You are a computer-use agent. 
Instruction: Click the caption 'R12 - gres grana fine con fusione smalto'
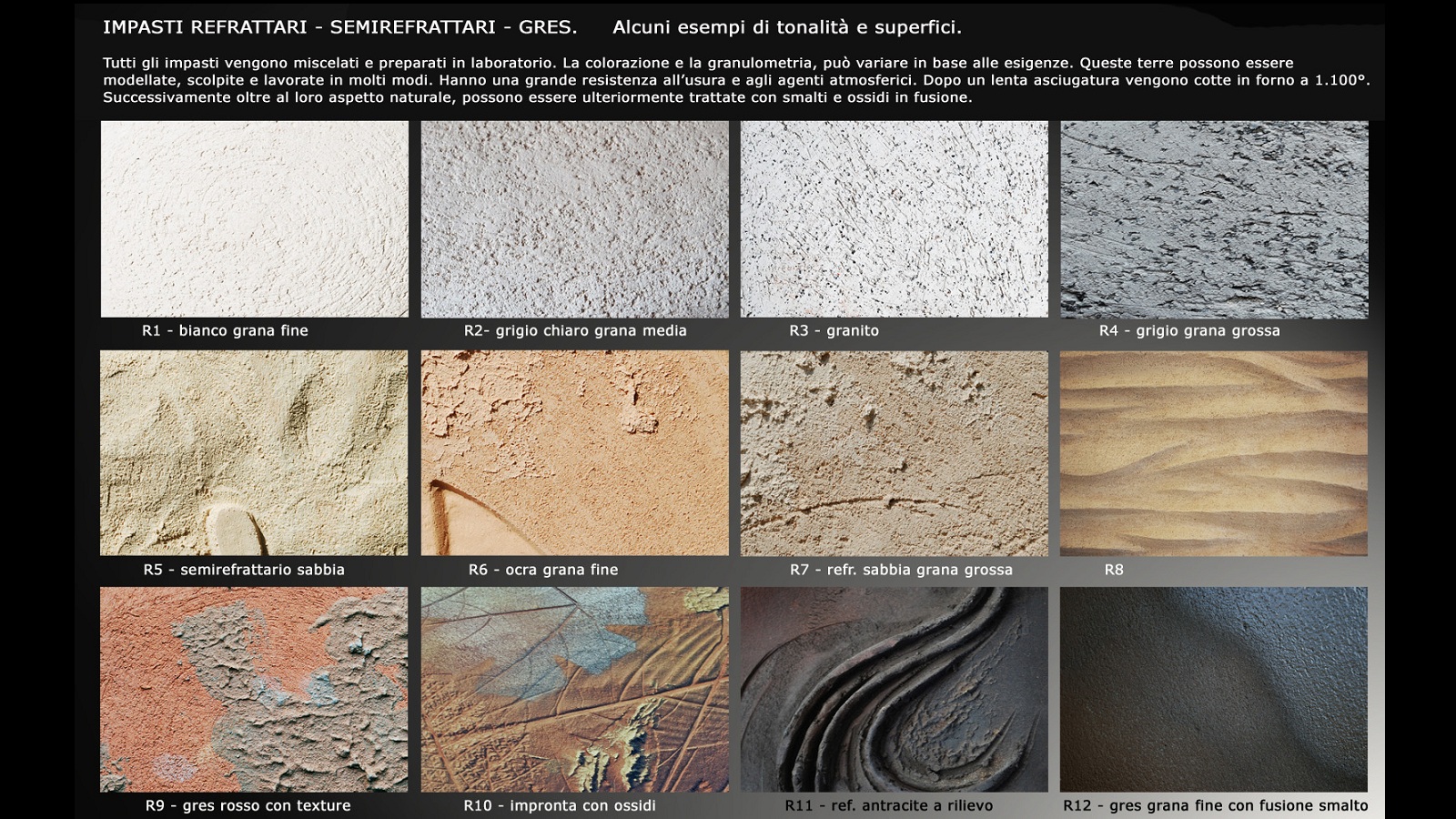pyautogui.click(x=1216, y=805)
